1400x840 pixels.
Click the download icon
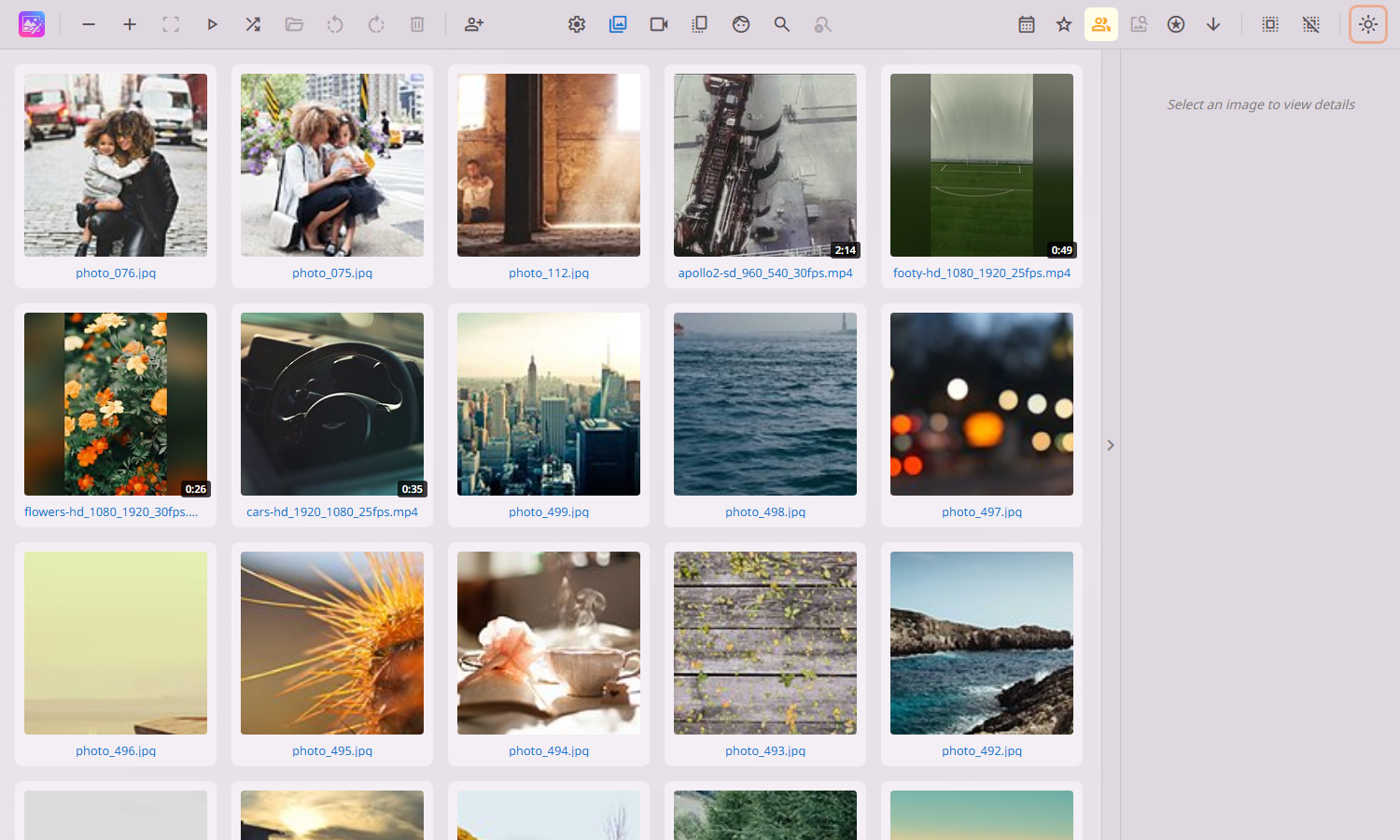point(1213,24)
